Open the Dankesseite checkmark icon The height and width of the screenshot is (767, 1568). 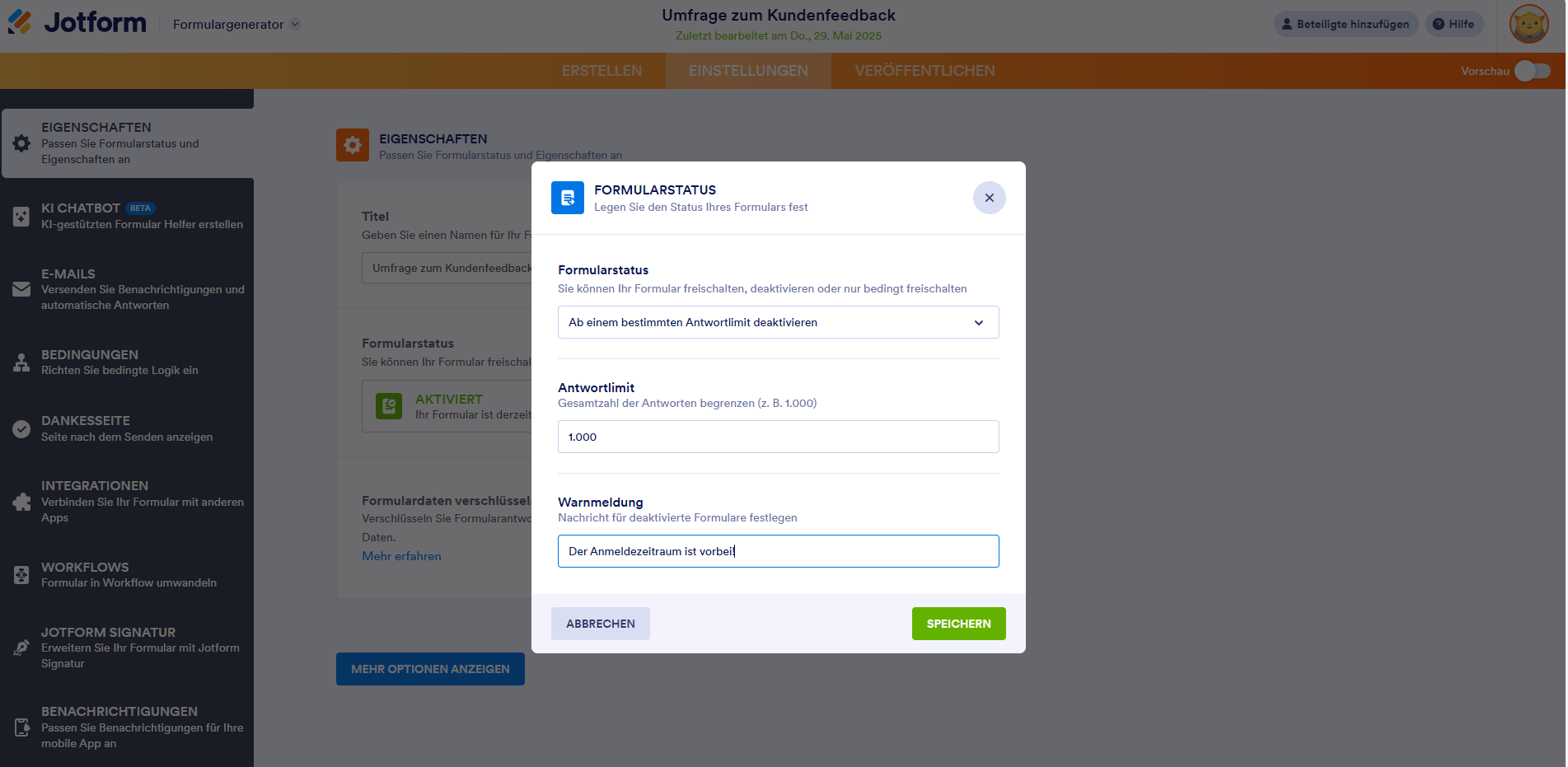pyautogui.click(x=21, y=428)
